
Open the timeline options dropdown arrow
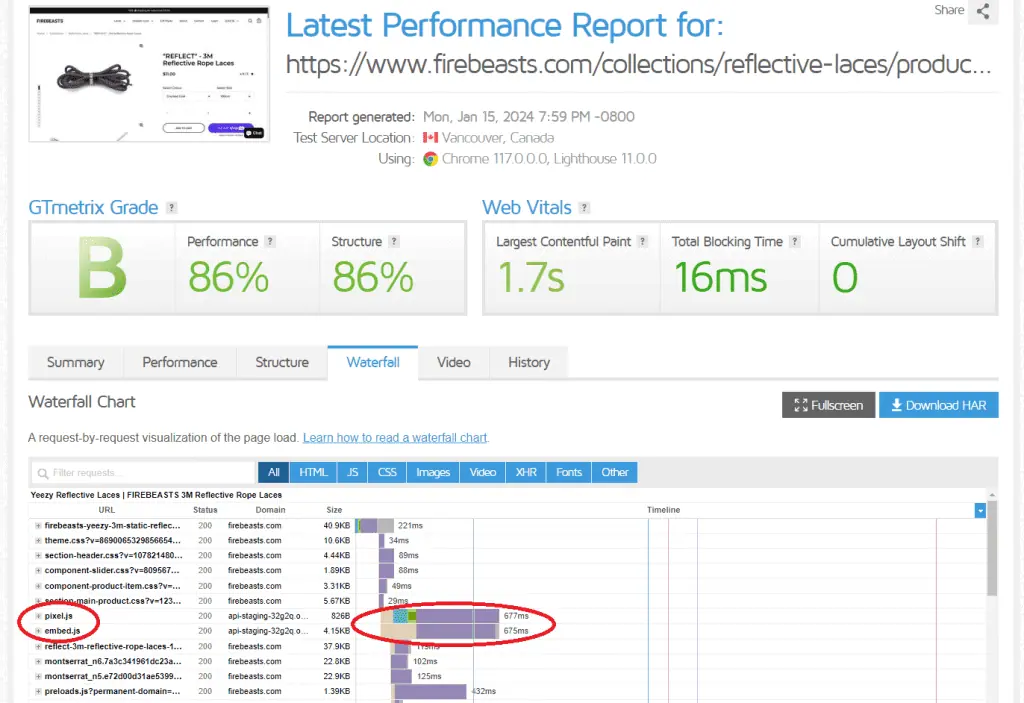(980, 510)
